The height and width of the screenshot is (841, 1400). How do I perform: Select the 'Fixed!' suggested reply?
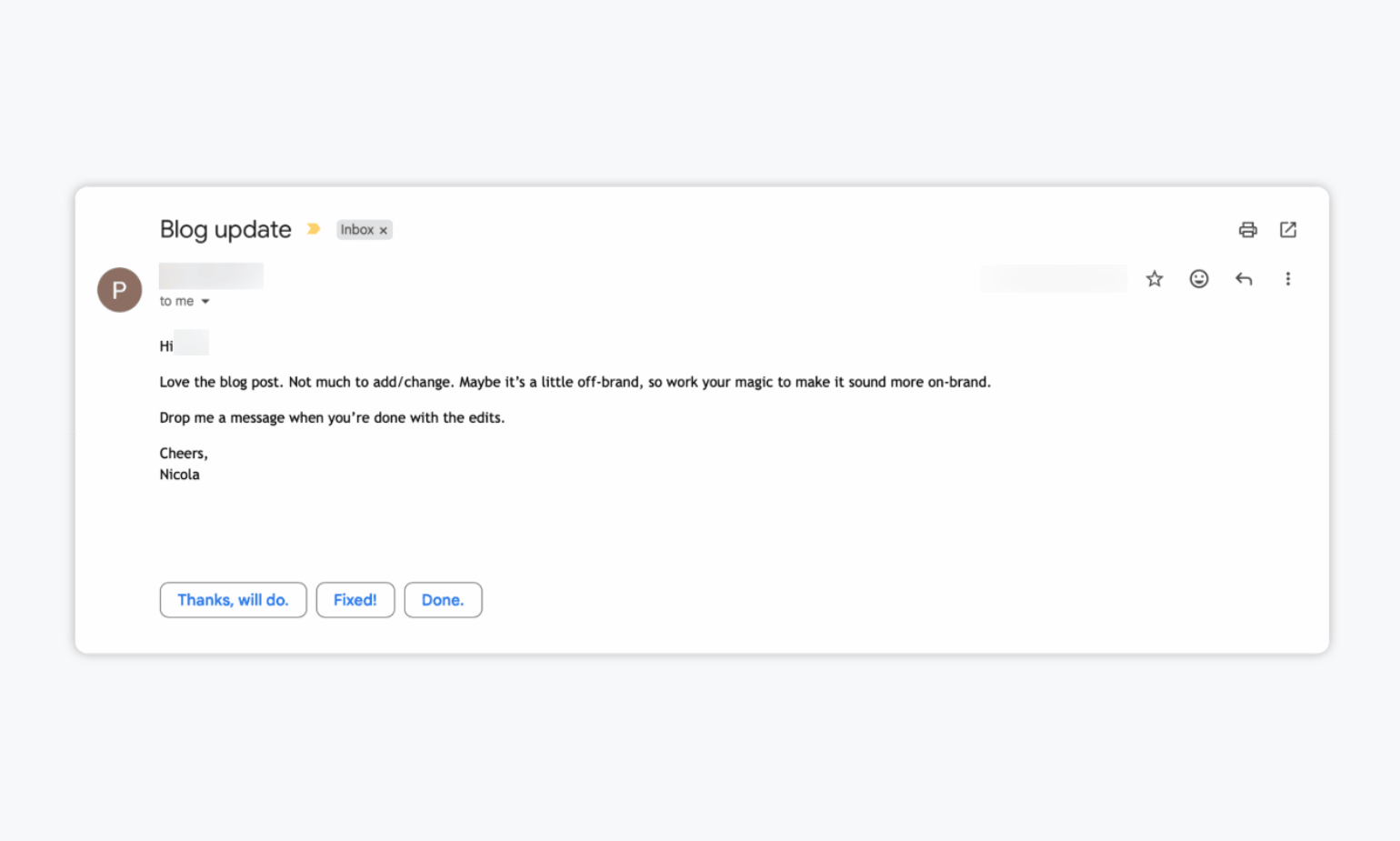point(355,600)
